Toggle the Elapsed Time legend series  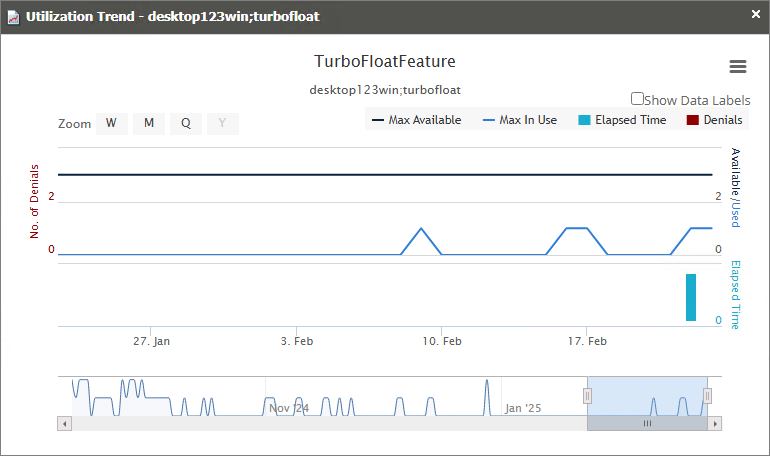tap(622, 120)
